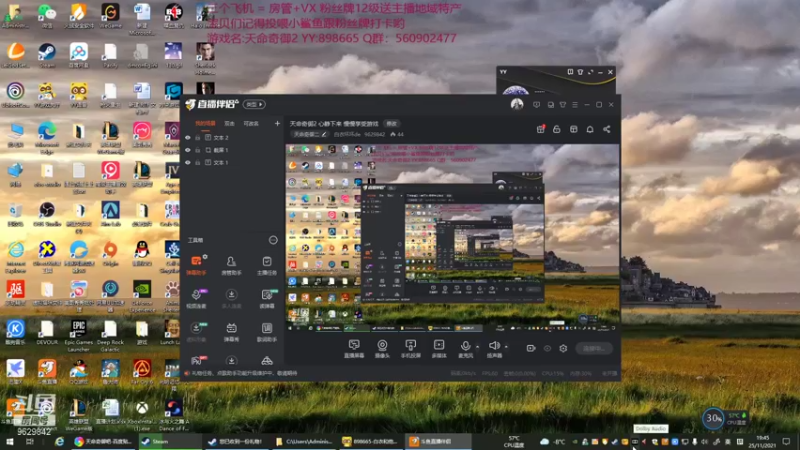Open the 读弹幕 tool
This screenshot has width=800, height=450.
pyautogui.click(x=266, y=298)
